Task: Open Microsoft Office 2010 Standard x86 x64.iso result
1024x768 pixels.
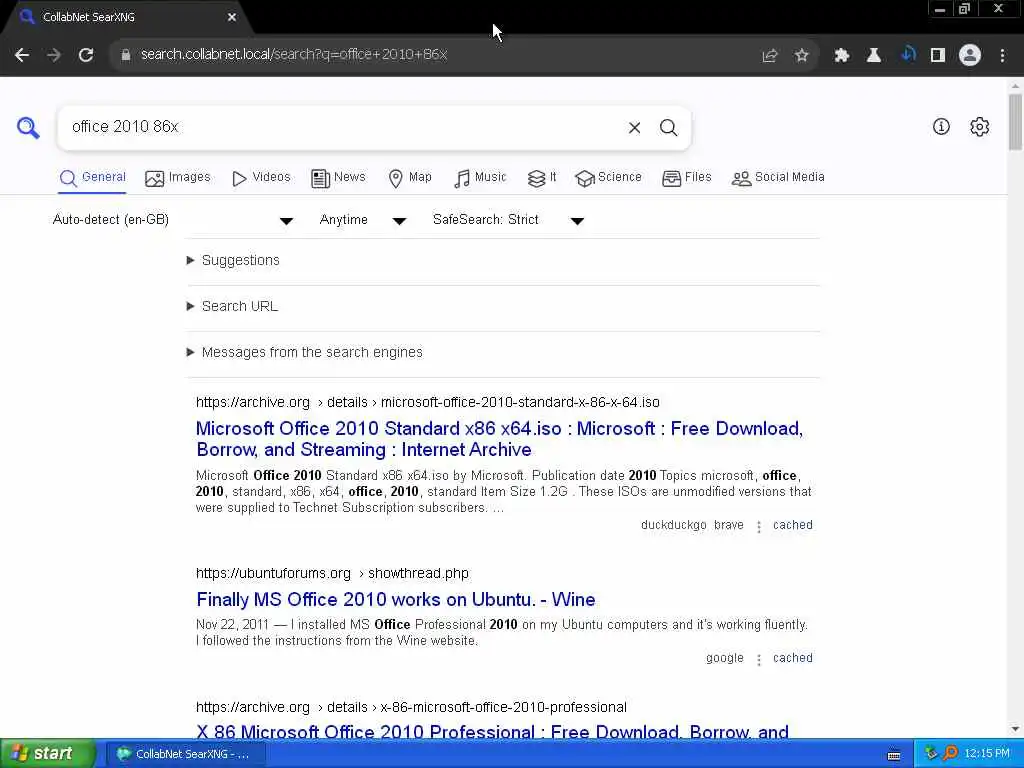Action: tap(499, 440)
